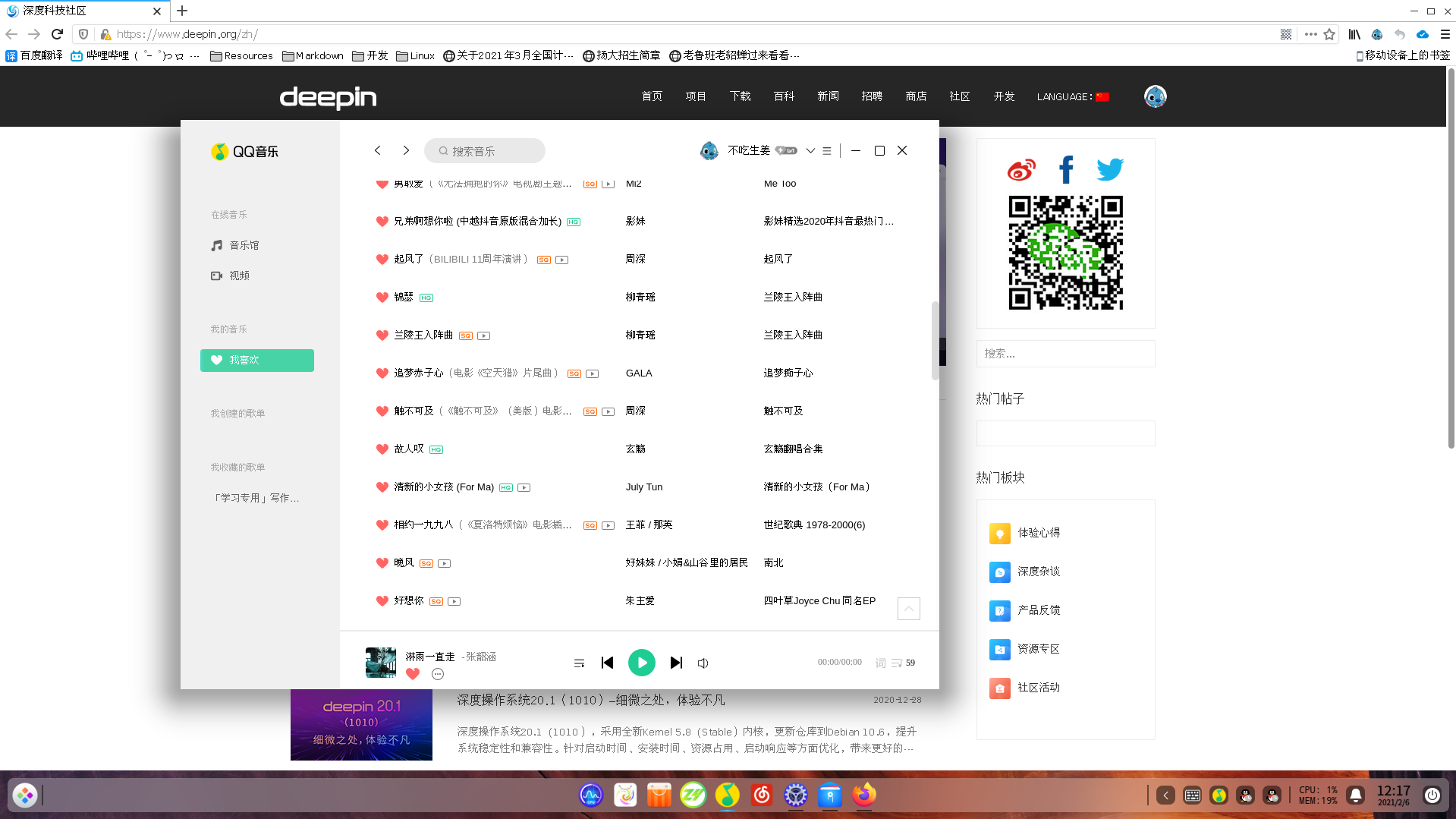Unlike 清新的小女孩 (For Ma)
Image resolution: width=1456 pixels, height=819 pixels.
click(382, 487)
